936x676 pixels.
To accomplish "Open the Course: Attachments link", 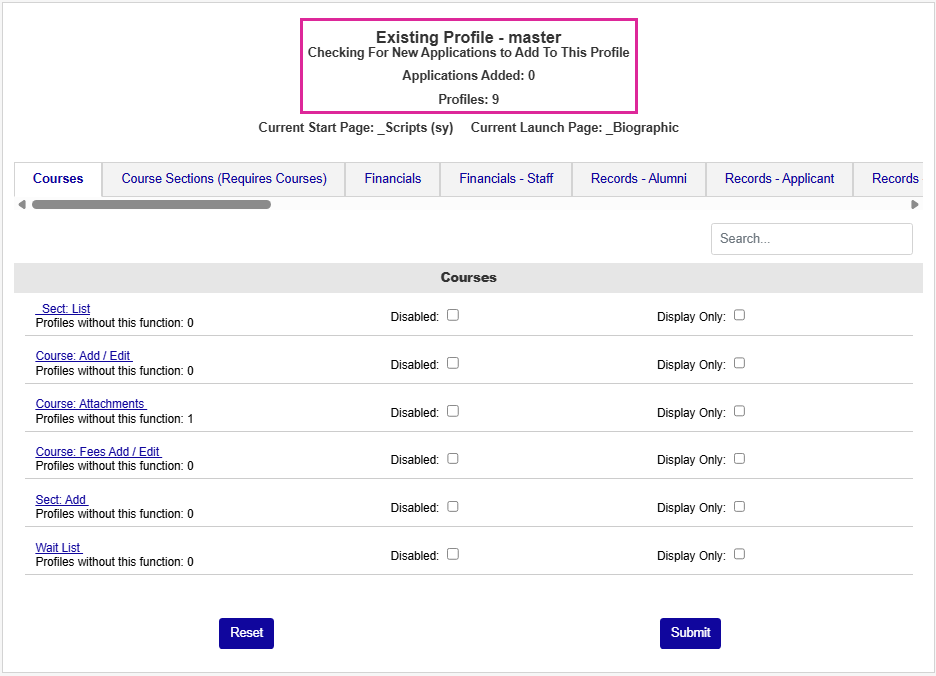I will 90,404.
